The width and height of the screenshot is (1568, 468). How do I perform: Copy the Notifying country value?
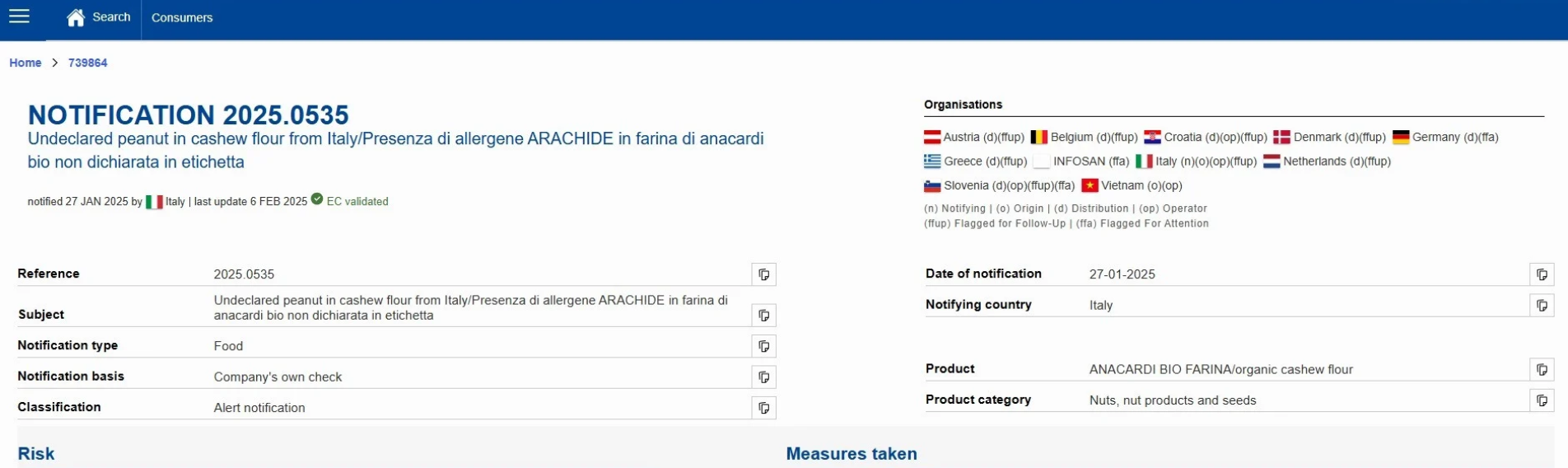(x=1542, y=305)
